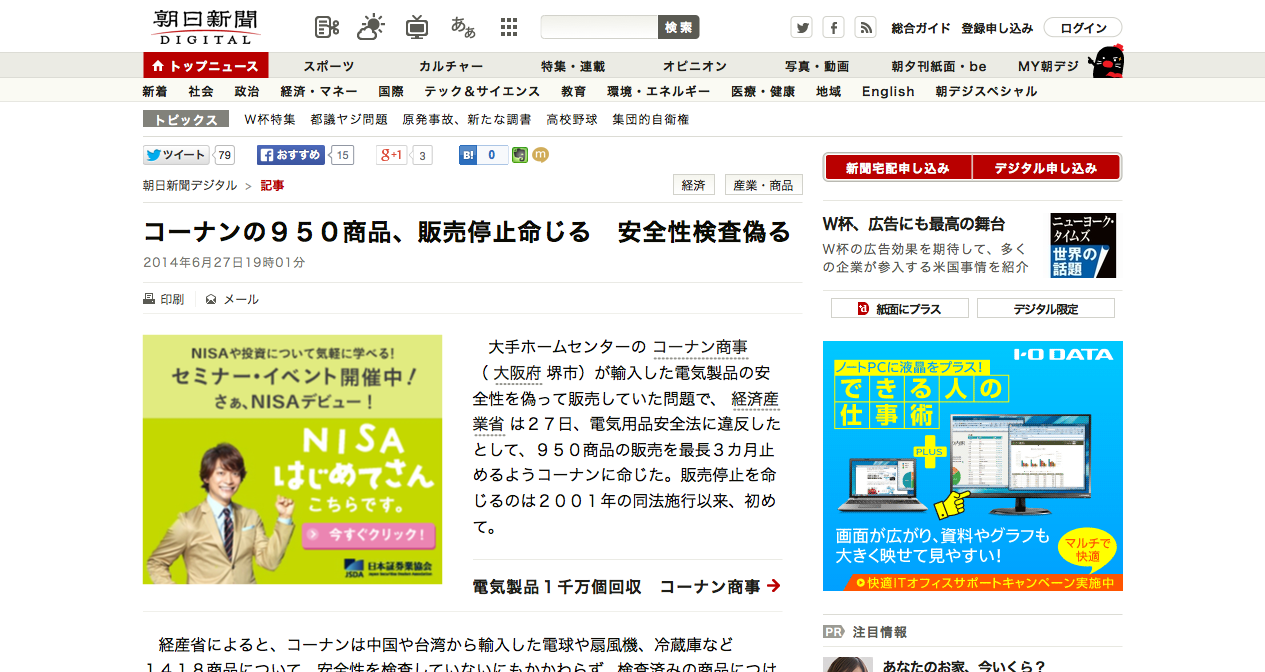This screenshot has height=672, width=1265.
Task: Click the 経済 category tag
Action: [693, 185]
